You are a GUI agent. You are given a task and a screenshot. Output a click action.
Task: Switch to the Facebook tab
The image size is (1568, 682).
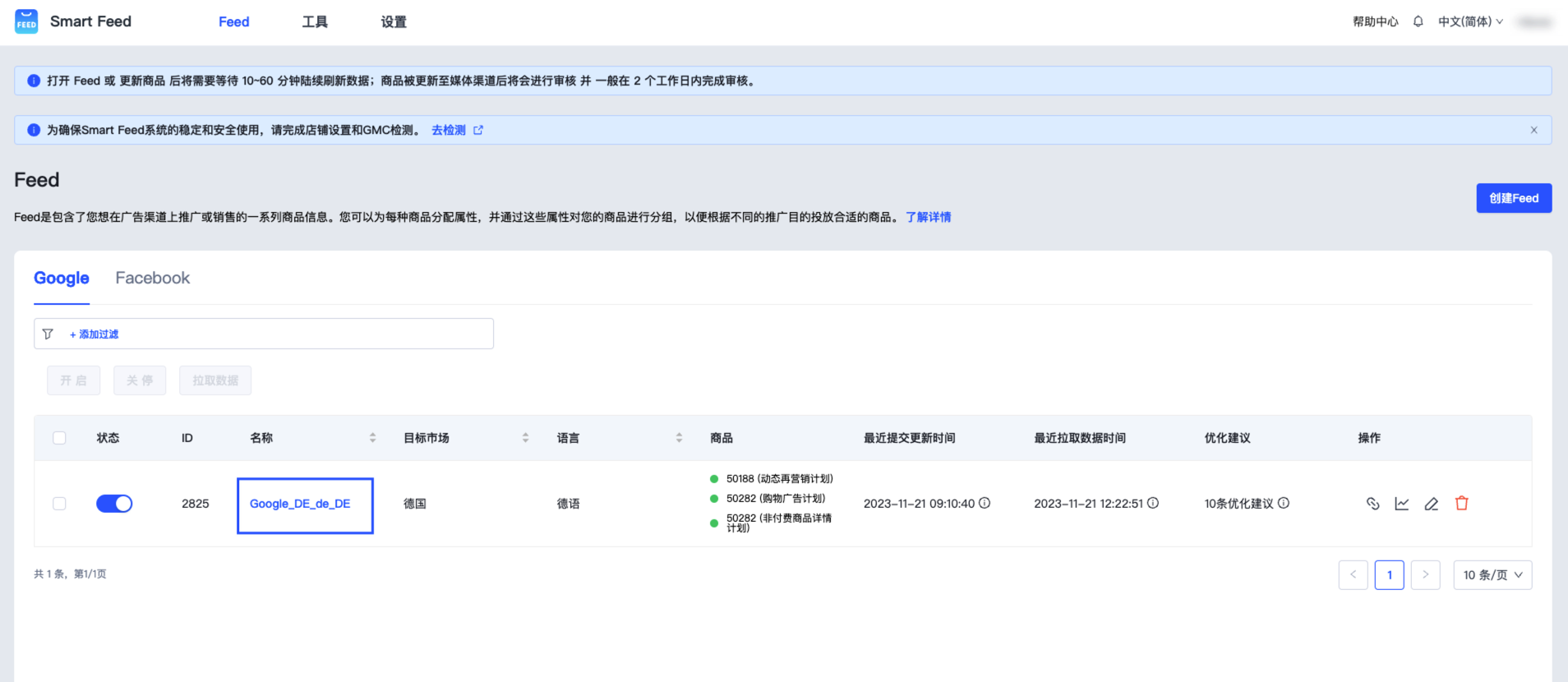click(152, 279)
